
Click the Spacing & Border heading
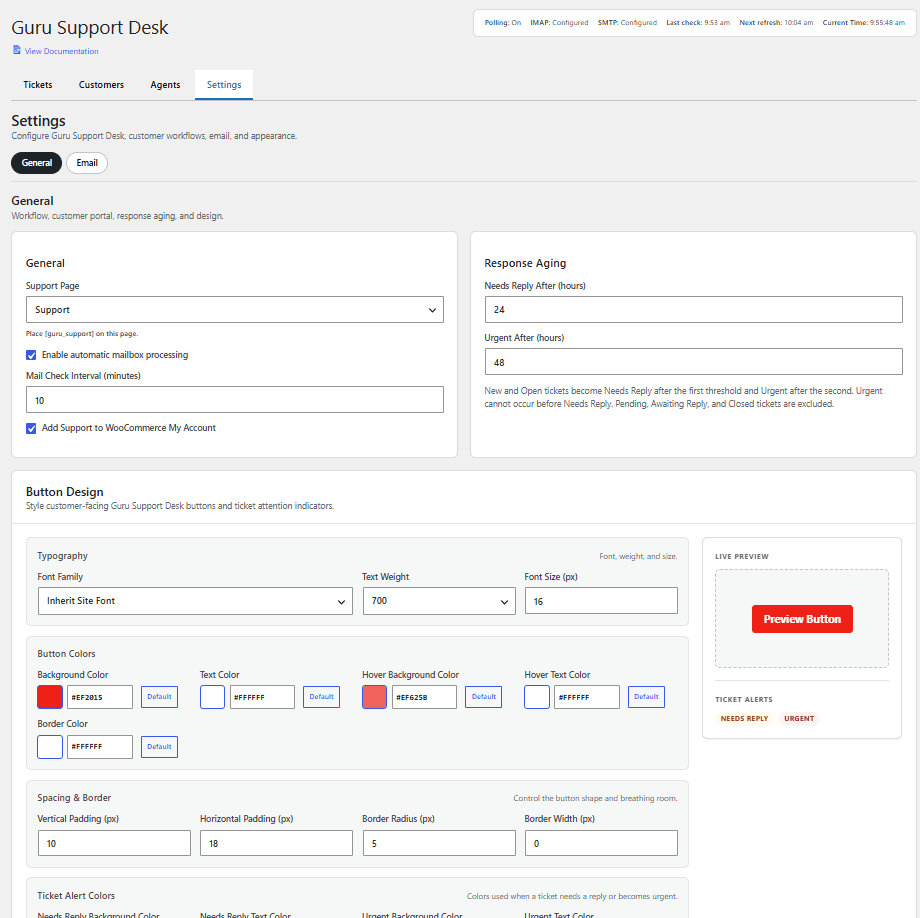74,798
